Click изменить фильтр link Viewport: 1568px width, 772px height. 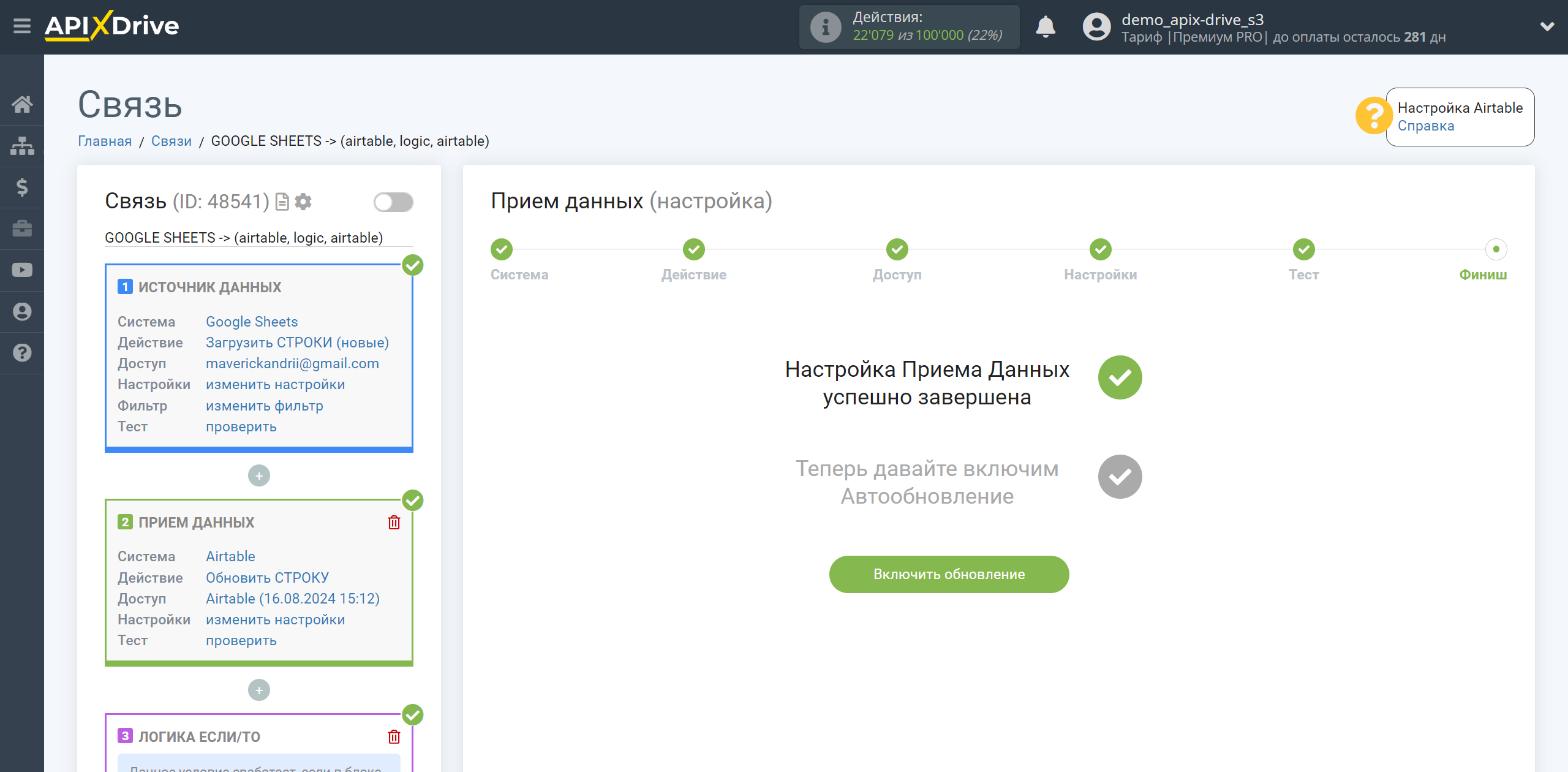click(x=264, y=406)
